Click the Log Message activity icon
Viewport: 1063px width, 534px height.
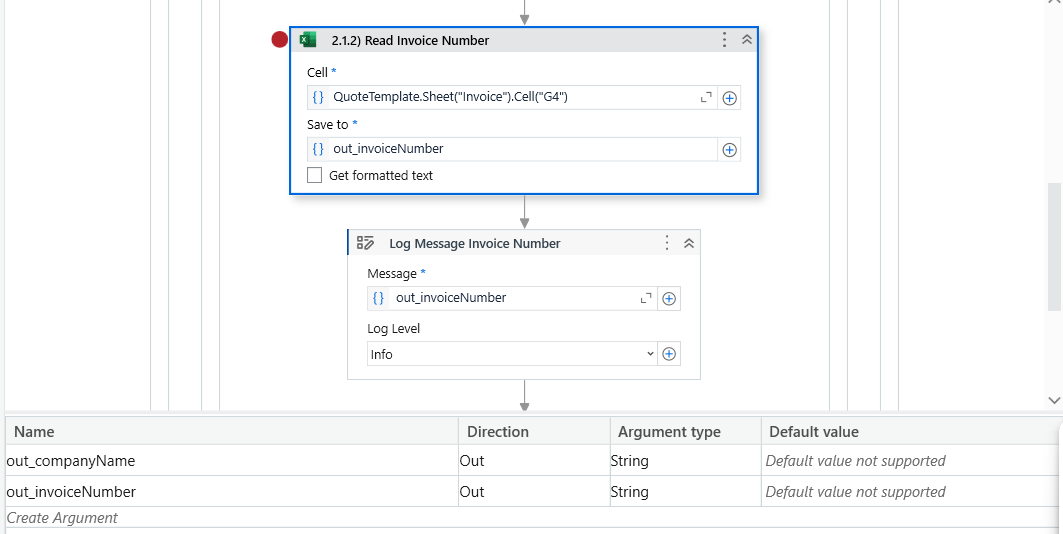pos(366,243)
